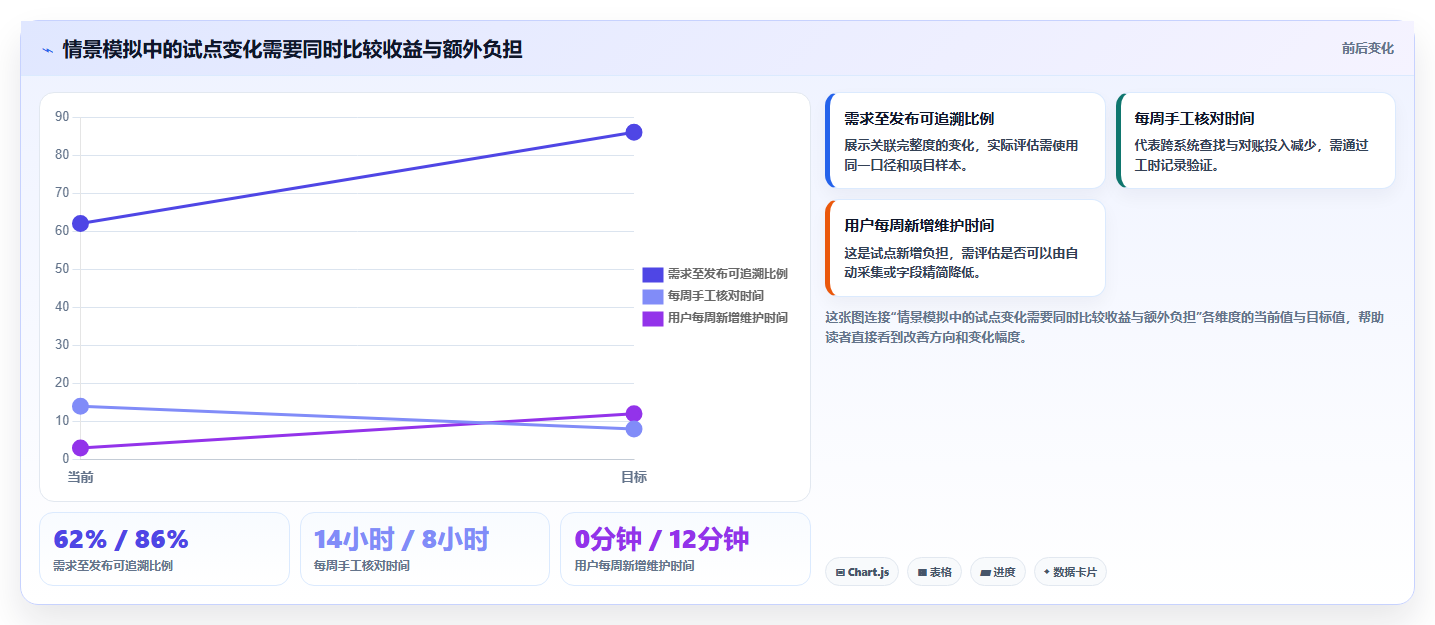
Task: Open the 用户每周新增维护时间 info card
Action: [x=965, y=248]
